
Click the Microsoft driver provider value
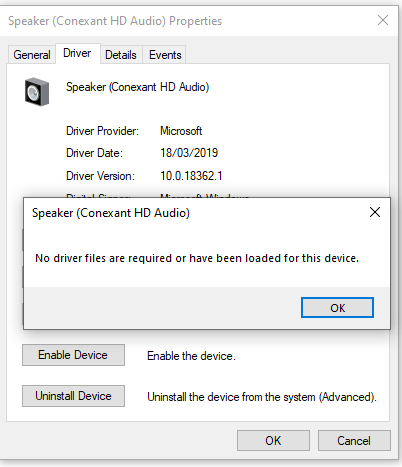tap(181, 131)
